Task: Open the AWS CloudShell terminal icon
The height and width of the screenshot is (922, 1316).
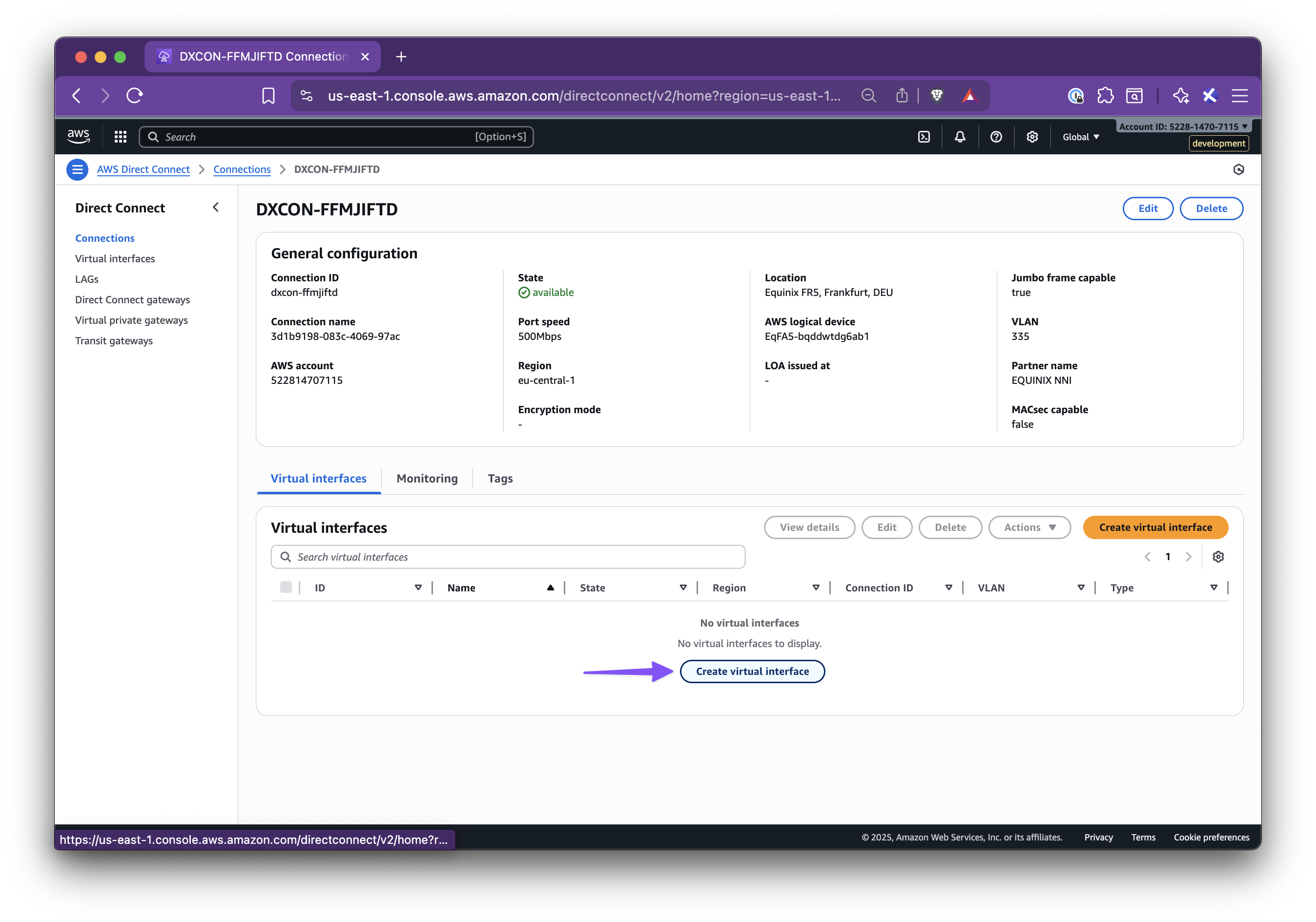Action: (924, 136)
